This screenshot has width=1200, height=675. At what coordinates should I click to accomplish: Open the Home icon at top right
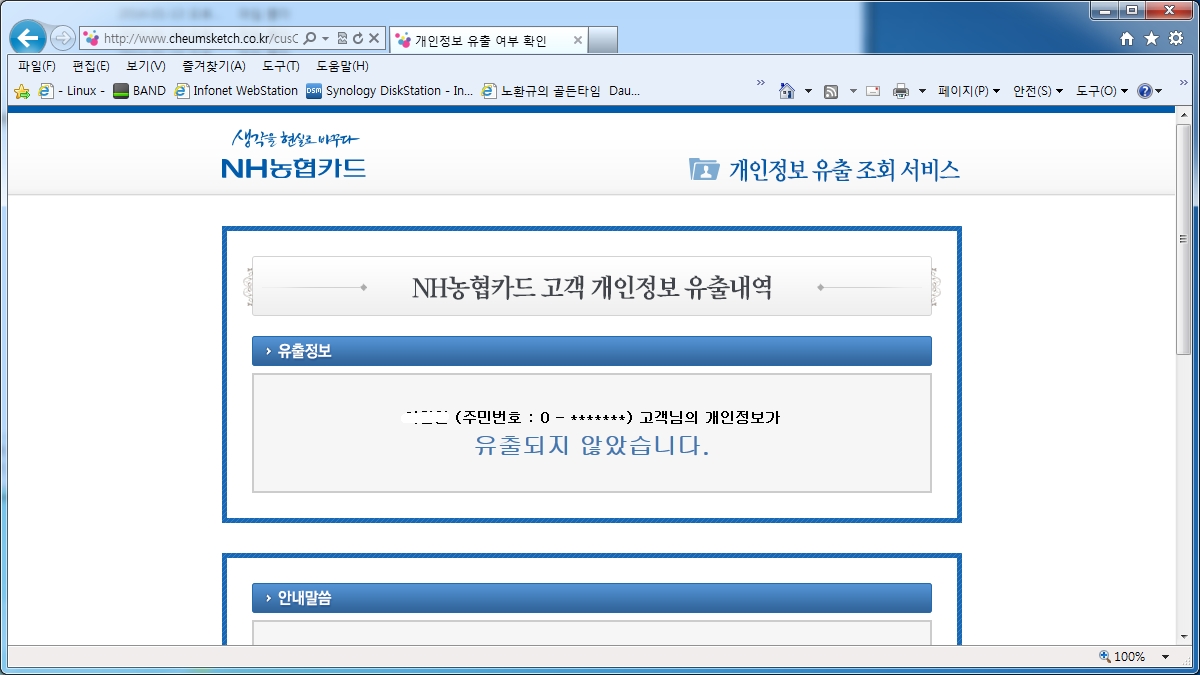pyautogui.click(x=1127, y=39)
